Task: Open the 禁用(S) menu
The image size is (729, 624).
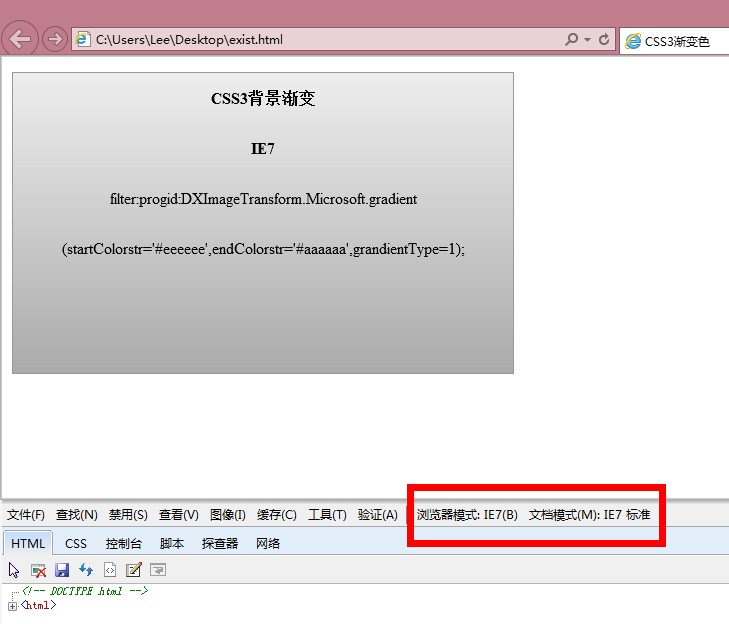Action: pyautogui.click(x=128, y=515)
